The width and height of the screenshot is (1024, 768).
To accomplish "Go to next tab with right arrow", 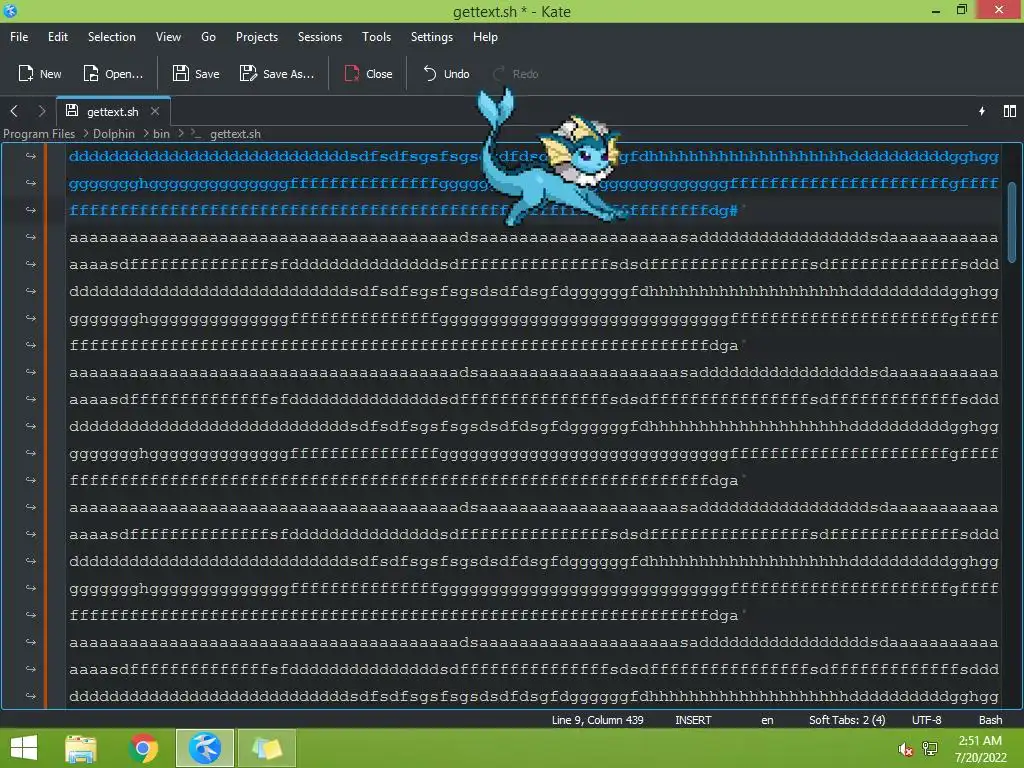I will click(42, 111).
